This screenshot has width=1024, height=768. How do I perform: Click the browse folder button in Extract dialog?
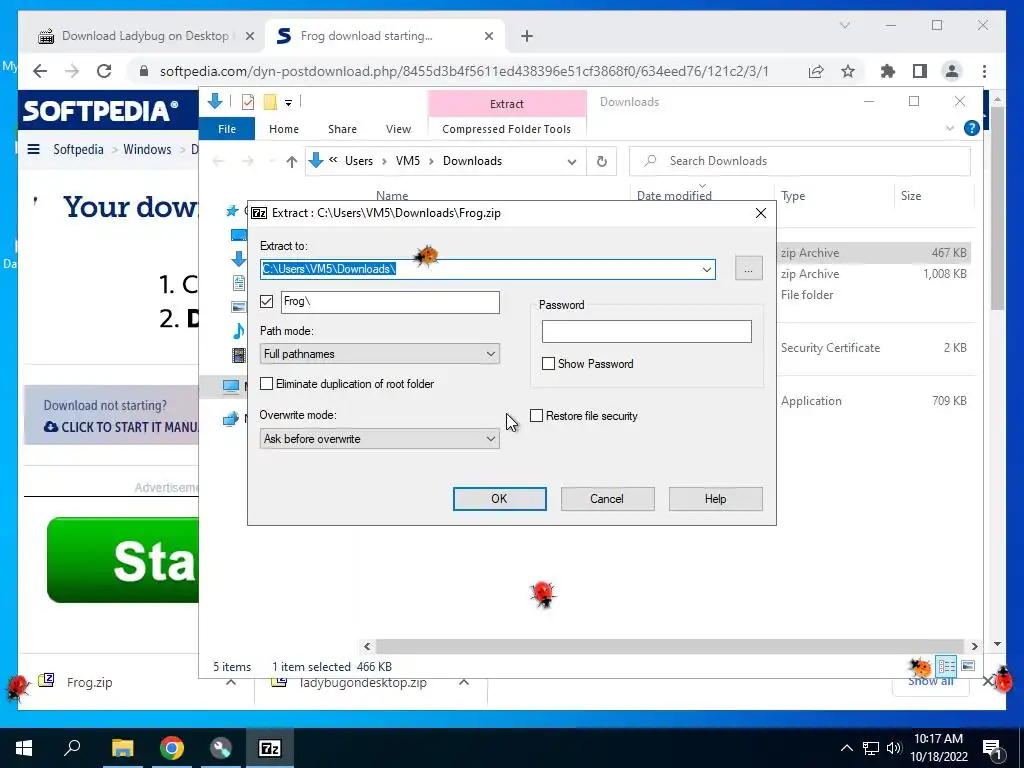click(x=748, y=268)
